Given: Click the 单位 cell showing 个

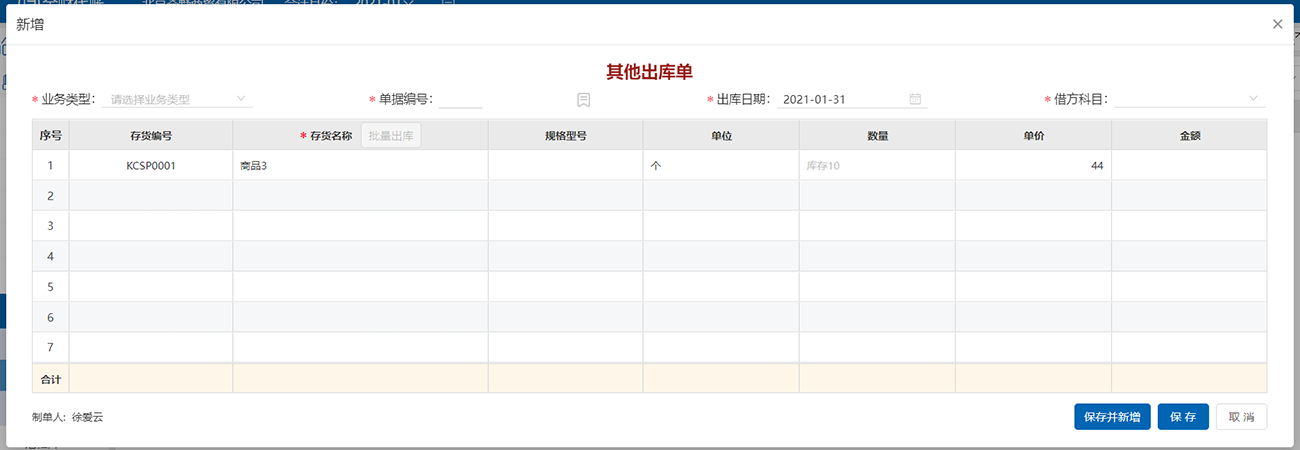Looking at the screenshot, I should [720, 166].
